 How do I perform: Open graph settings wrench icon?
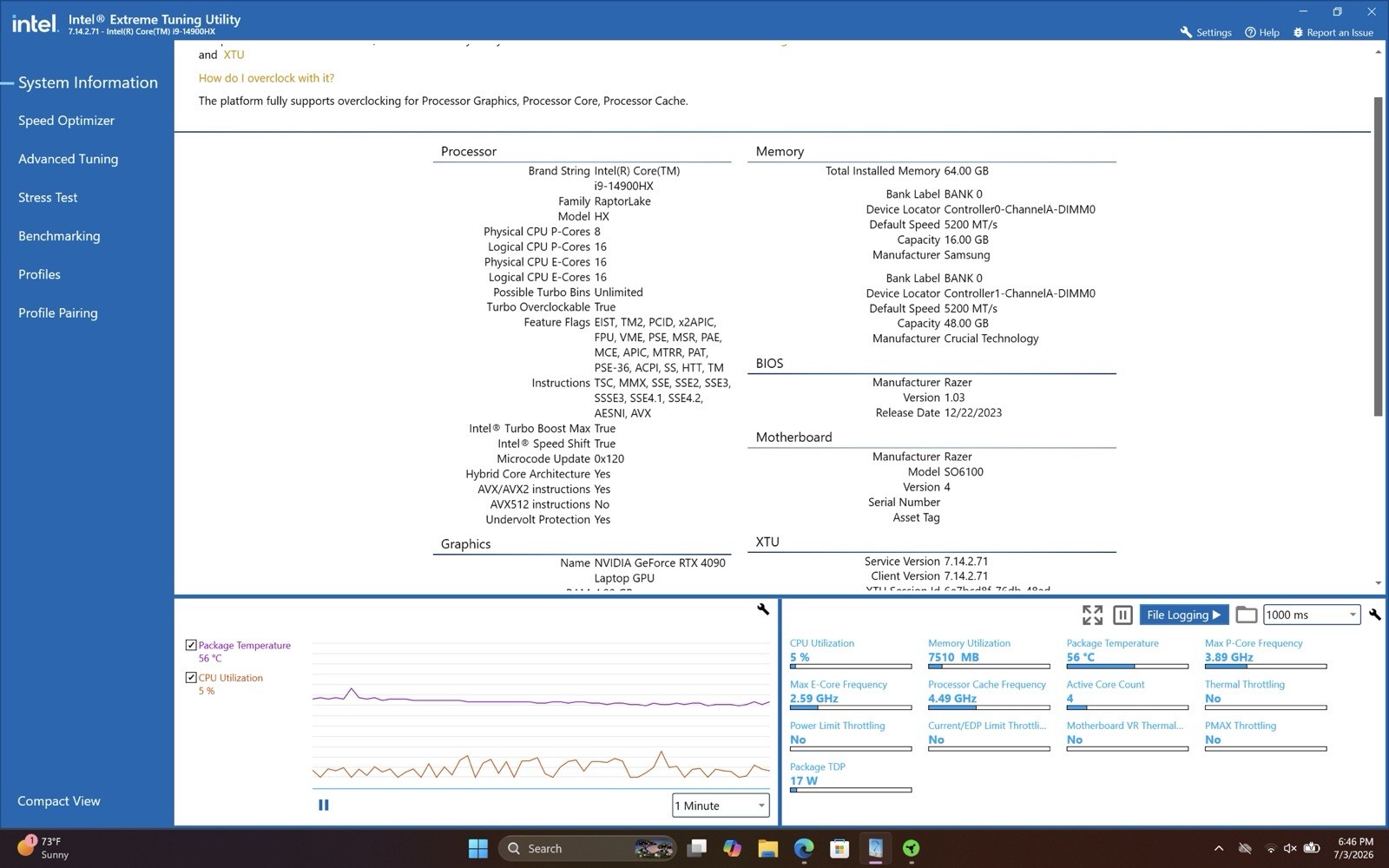tap(763, 609)
